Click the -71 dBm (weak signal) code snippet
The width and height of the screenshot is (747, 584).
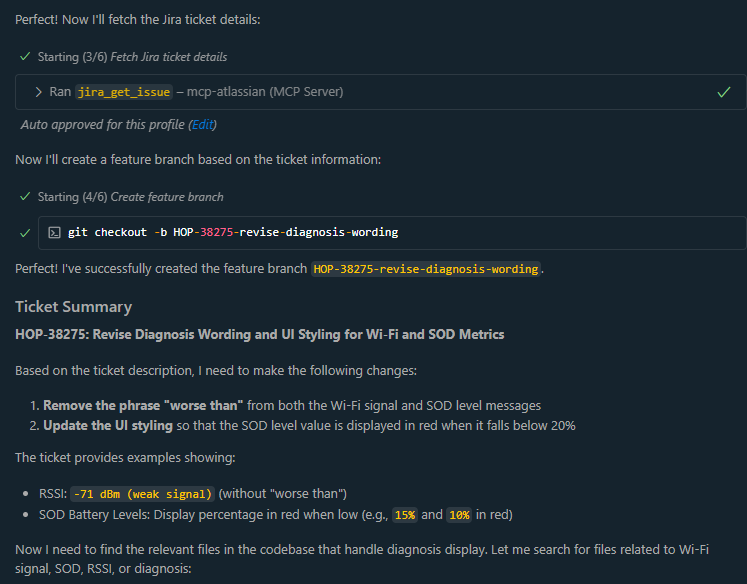coord(144,494)
